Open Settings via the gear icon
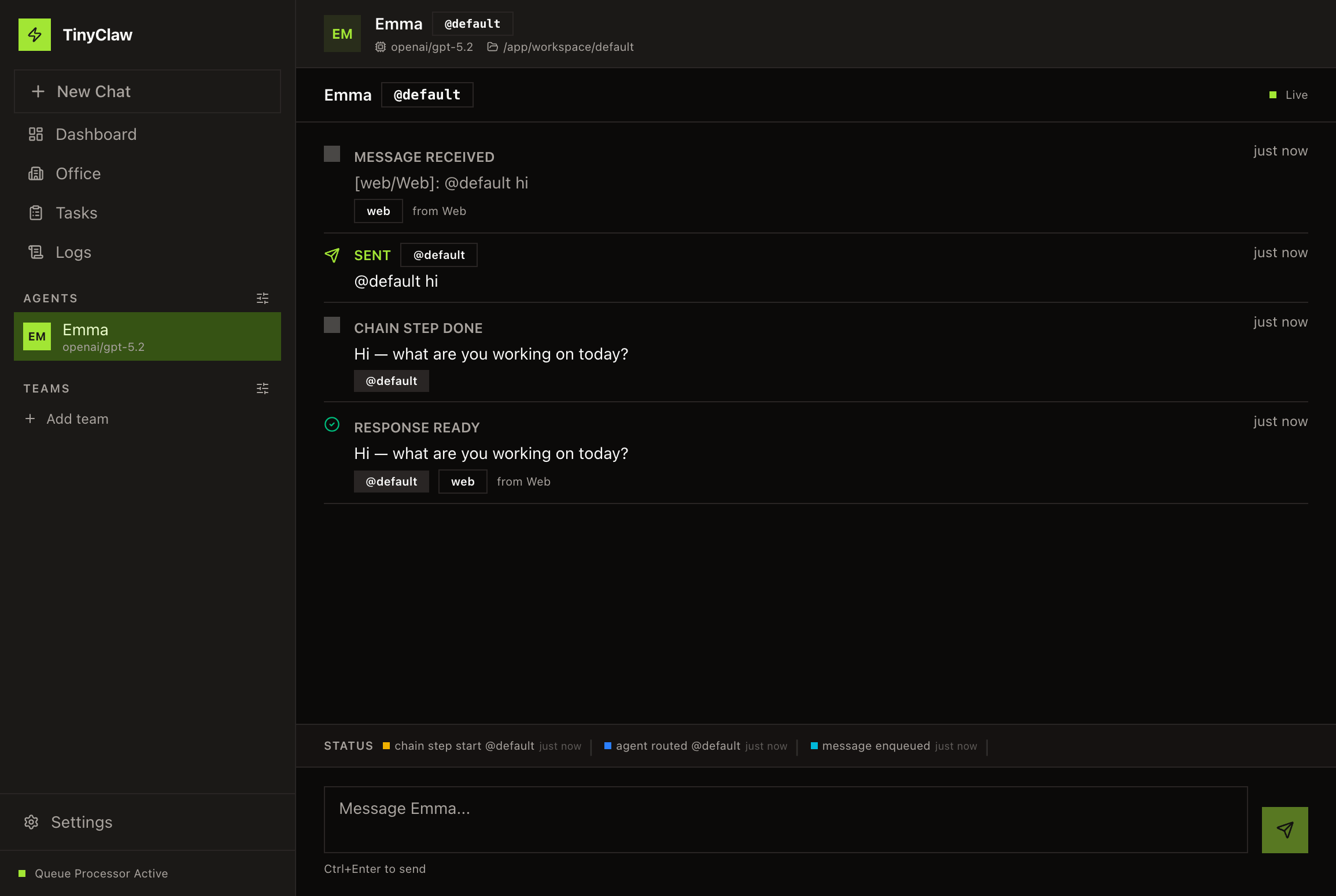This screenshot has height=896, width=1336. tap(31, 822)
